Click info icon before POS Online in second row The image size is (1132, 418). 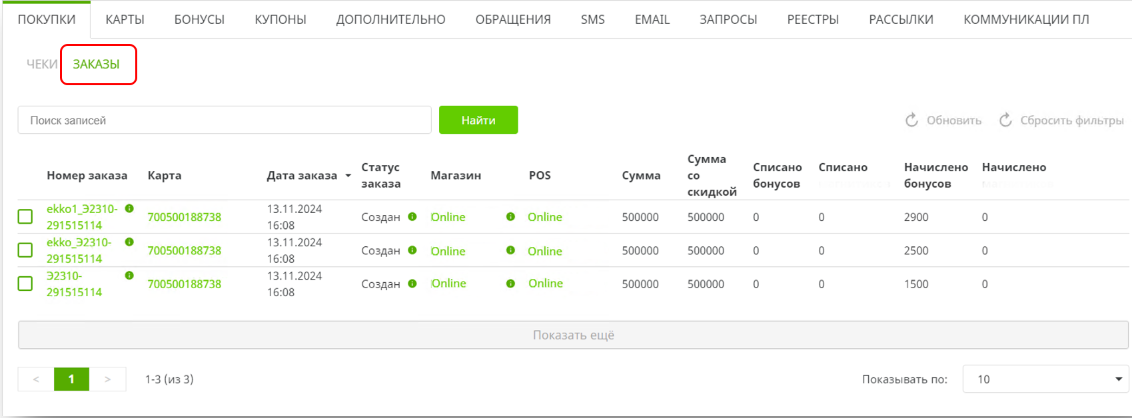pos(510,250)
